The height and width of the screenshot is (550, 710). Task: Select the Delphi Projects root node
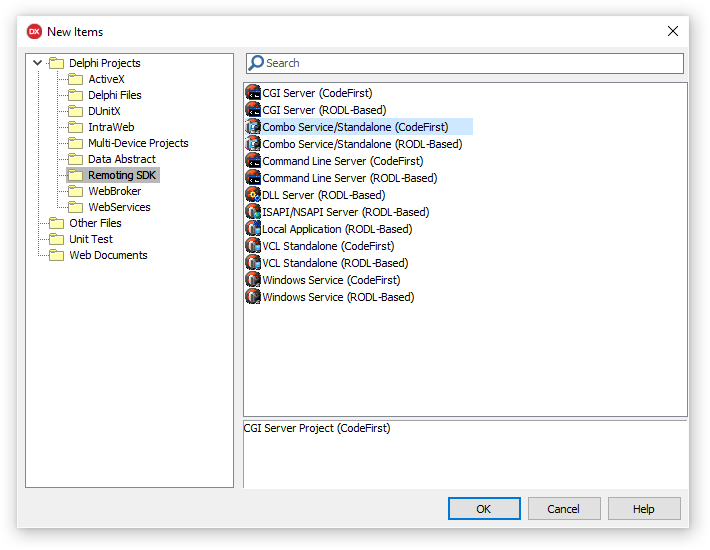pyautogui.click(x=105, y=63)
